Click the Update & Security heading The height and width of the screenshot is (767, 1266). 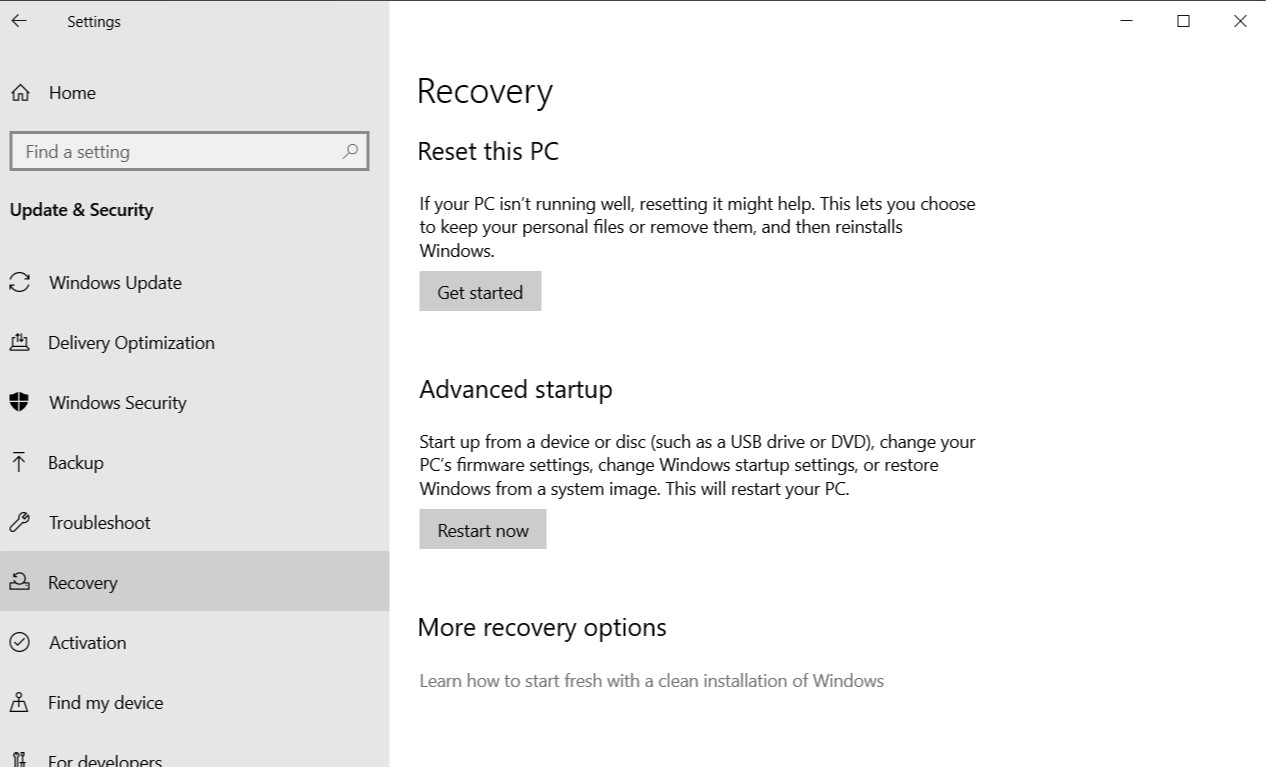81,210
